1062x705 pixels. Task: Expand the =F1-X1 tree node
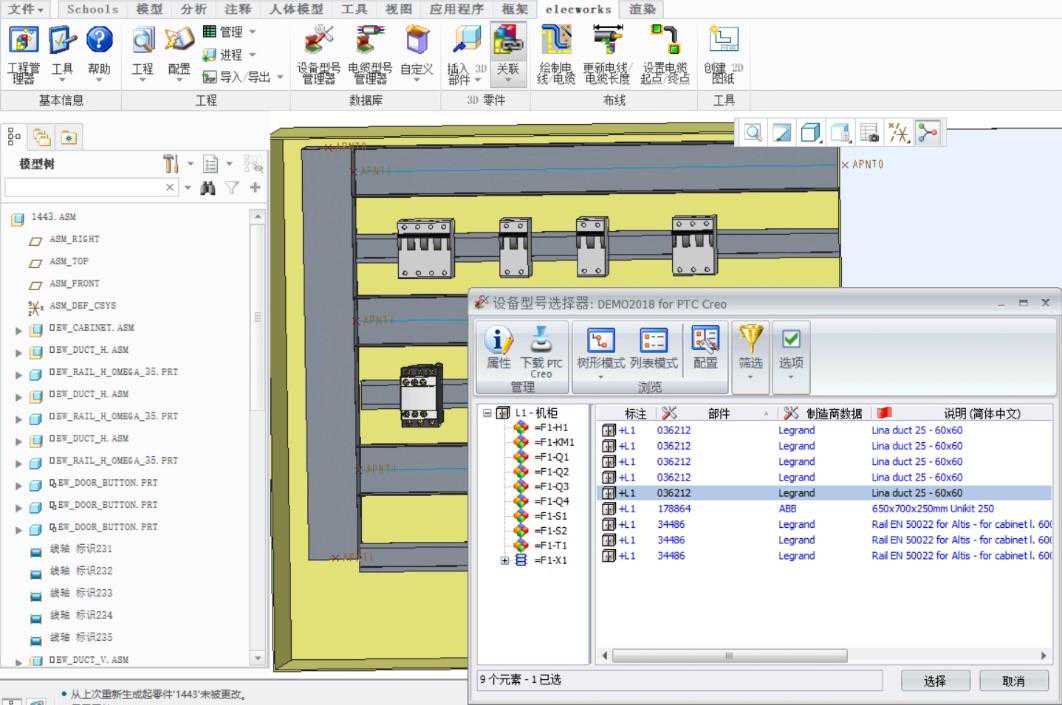(x=505, y=561)
